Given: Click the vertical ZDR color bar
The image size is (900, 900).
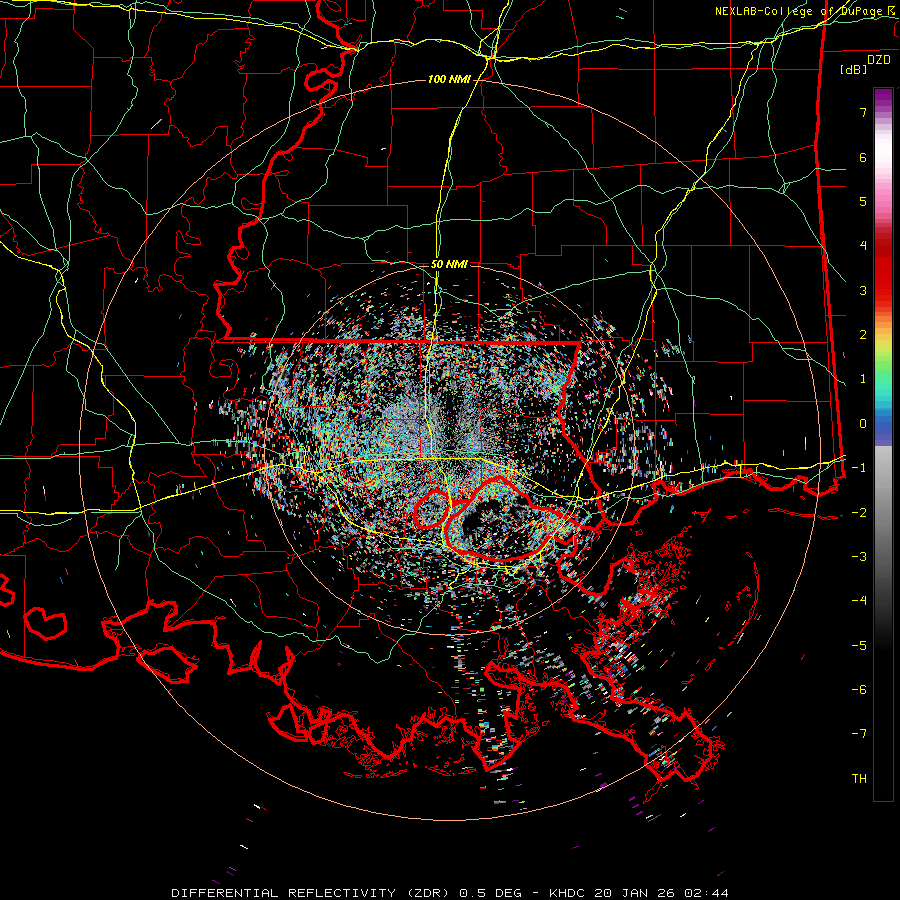Looking at the screenshot, I should (x=883, y=444).
